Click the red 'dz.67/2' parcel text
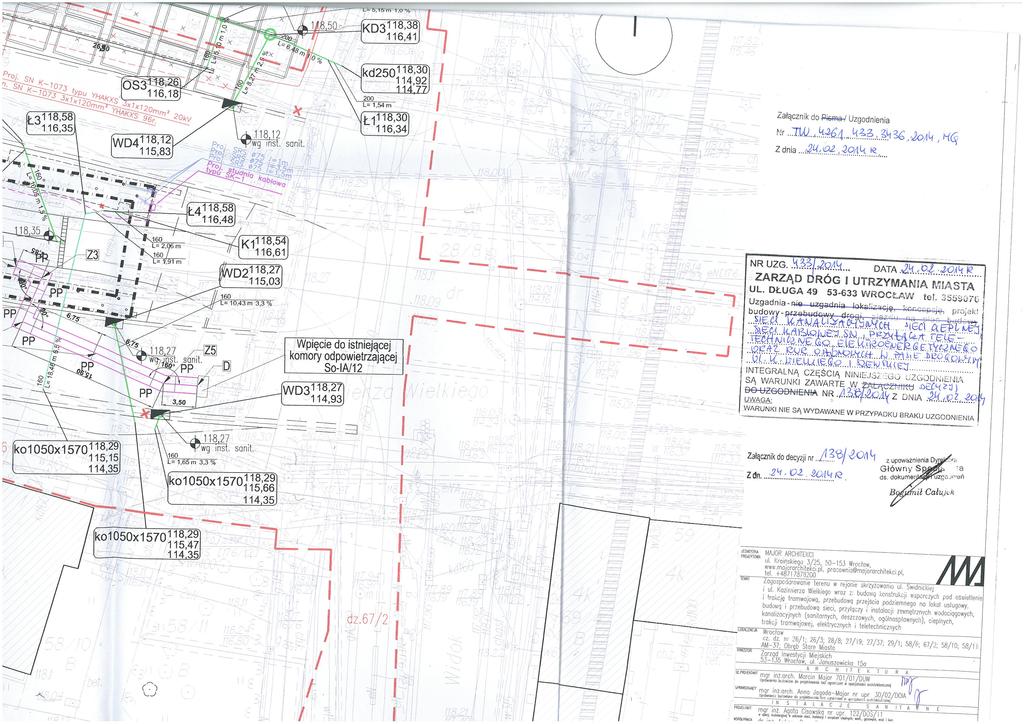Screen dimensions: 1024x724 367,618
